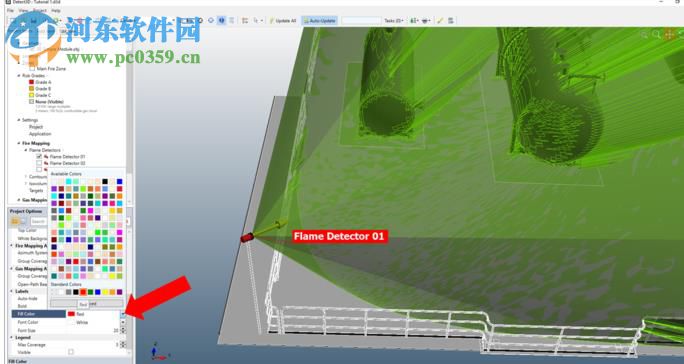684x364 pixels.
Task: Click the text field next to Auto Update
Action: (361, 21)
